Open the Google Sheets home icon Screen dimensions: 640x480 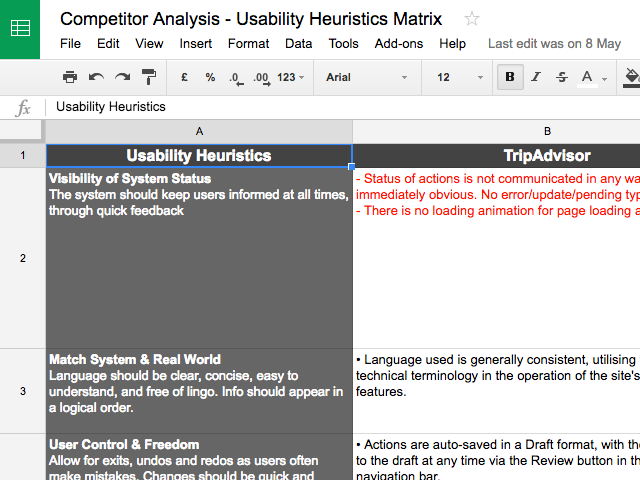tap(20, 29)
